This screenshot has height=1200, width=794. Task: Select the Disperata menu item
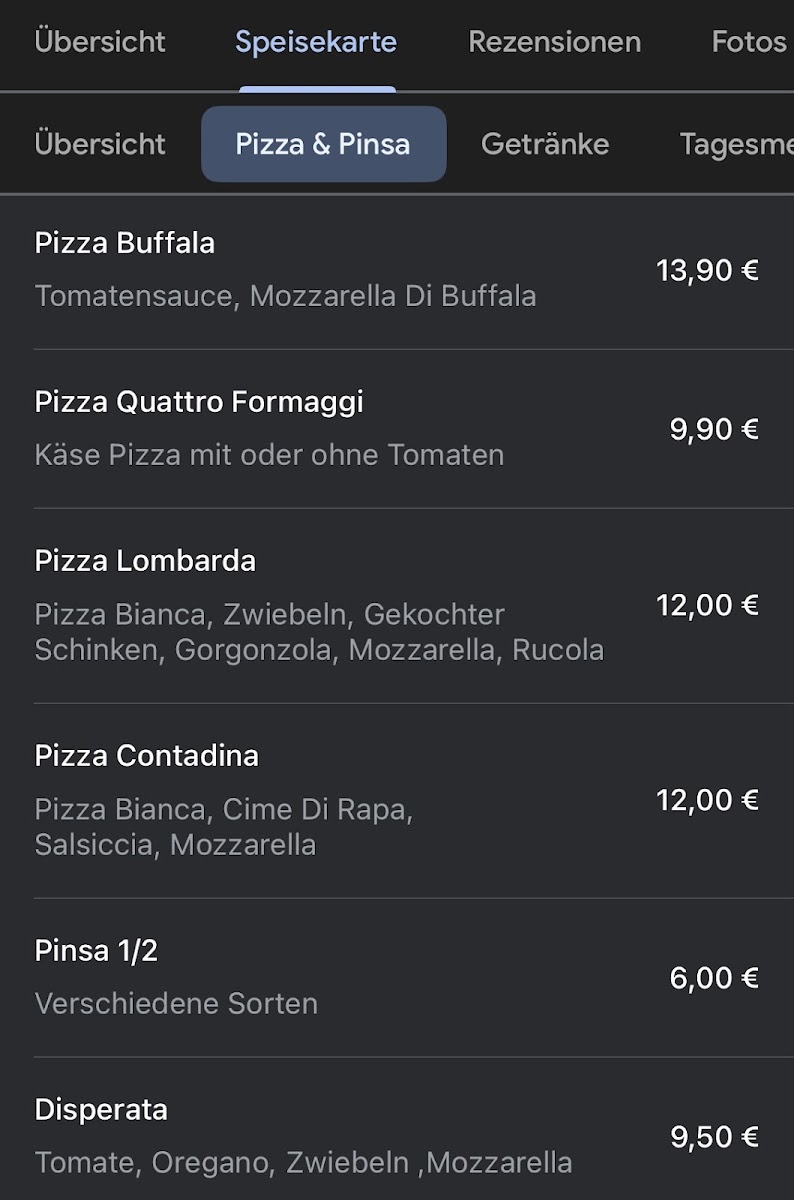point(101,1110)
